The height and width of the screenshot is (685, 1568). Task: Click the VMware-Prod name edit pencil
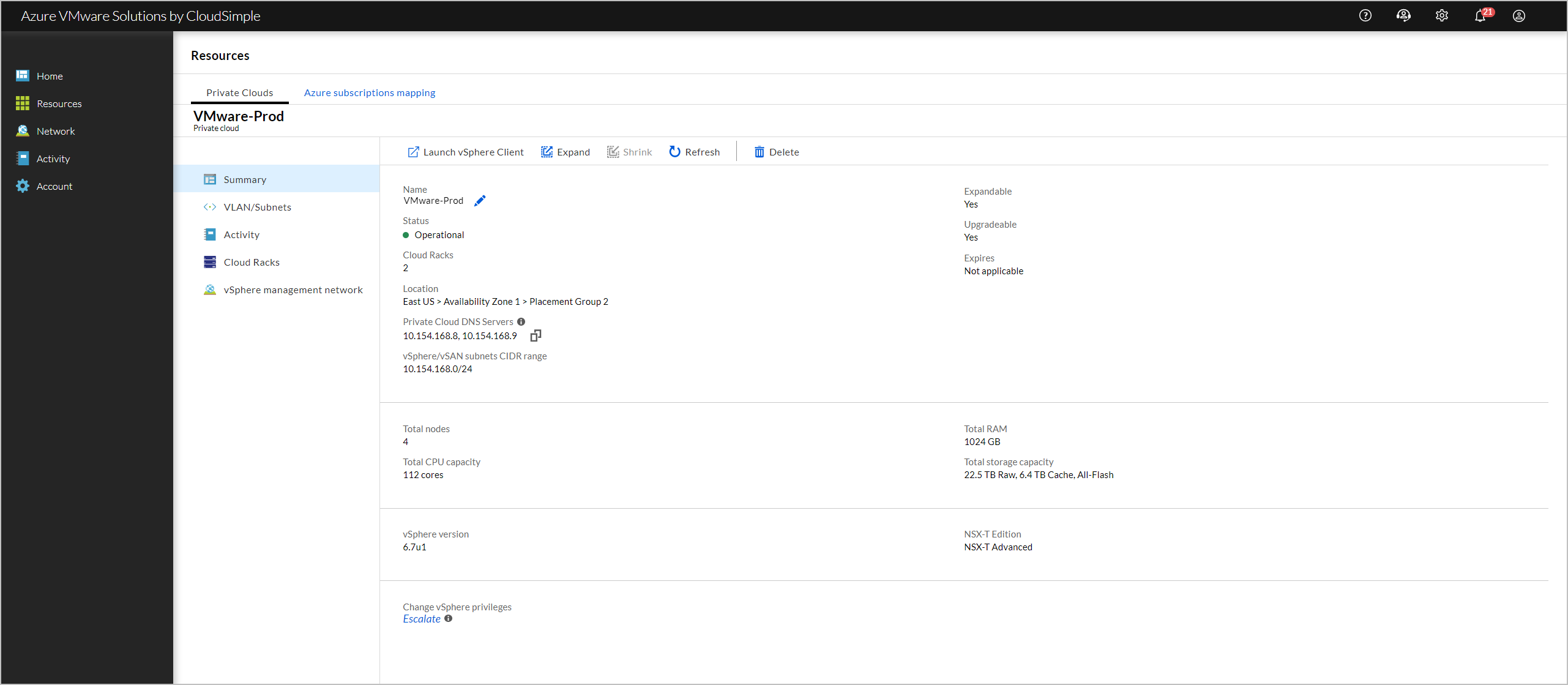481,200
